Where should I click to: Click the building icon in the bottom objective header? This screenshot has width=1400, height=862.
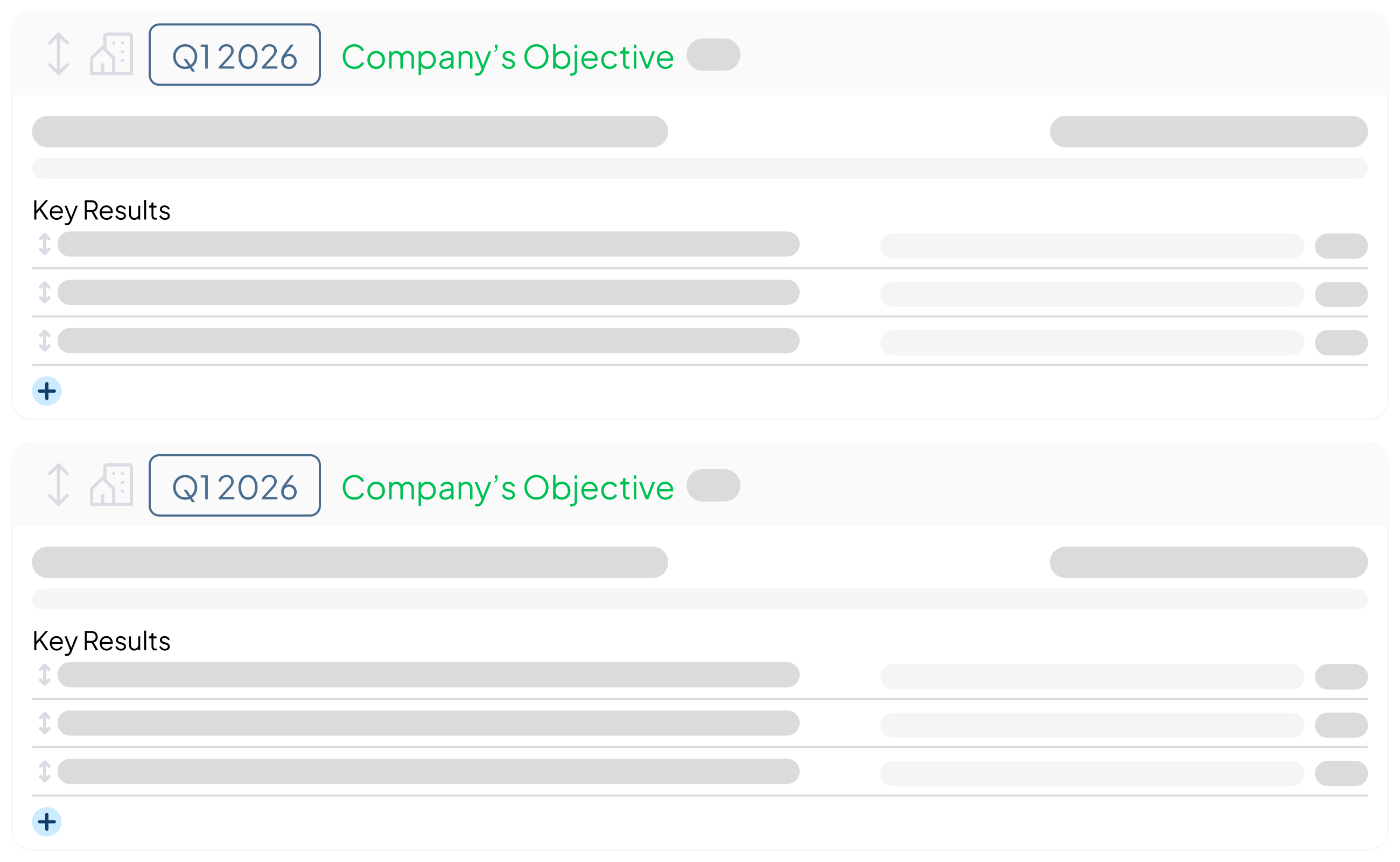[x=111, y=484]
